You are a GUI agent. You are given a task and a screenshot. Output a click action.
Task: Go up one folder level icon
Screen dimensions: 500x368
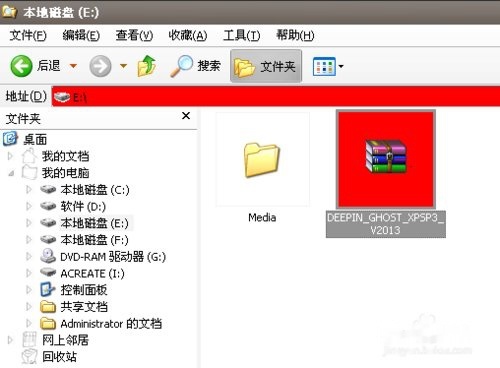pyautogui.click(x=147, y=66)
